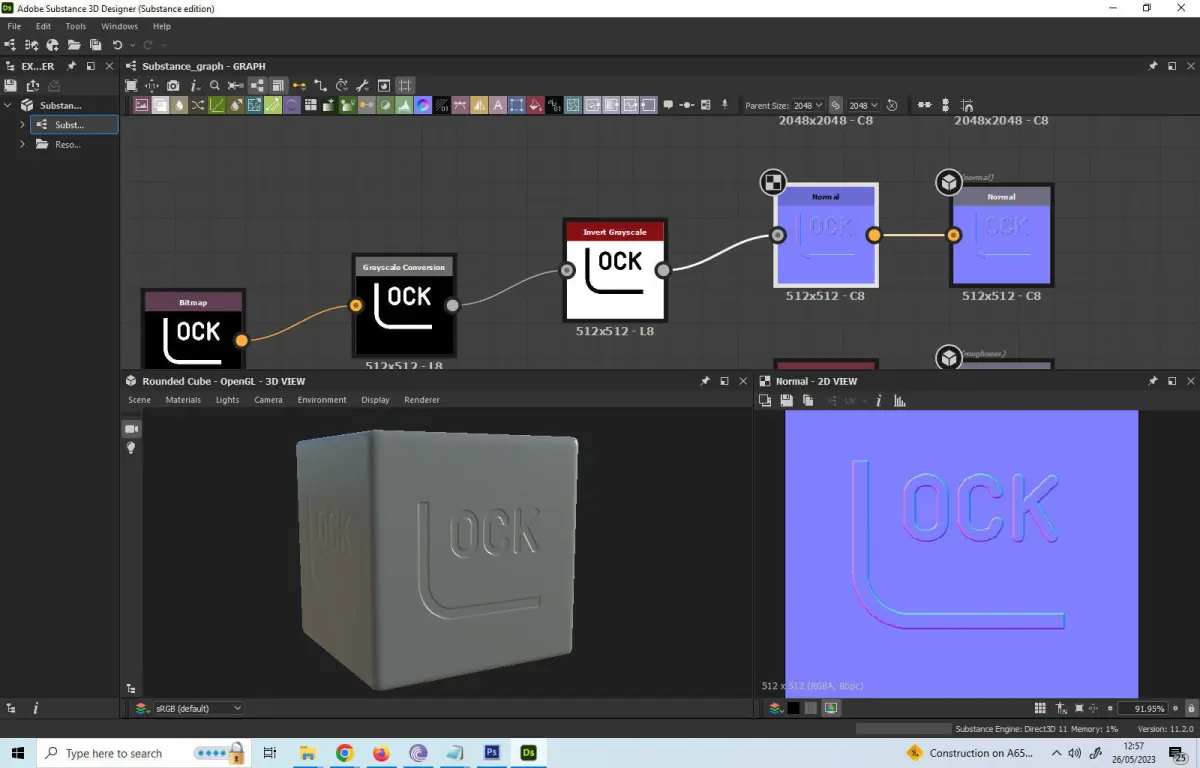
Task: Add a Text node from node toolbar
Action: (498, 105)
